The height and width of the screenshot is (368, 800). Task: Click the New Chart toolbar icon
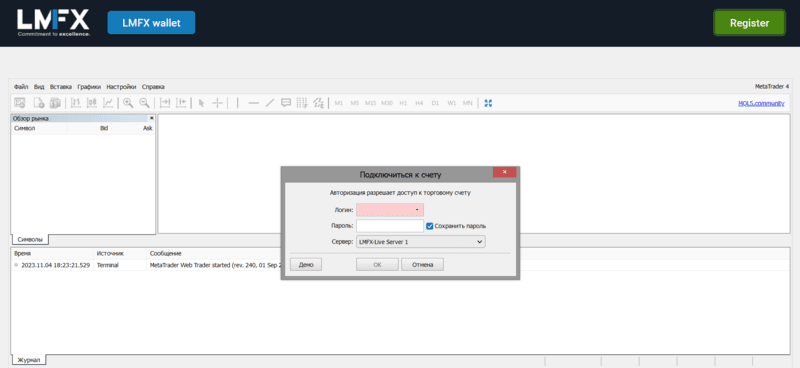39,103
